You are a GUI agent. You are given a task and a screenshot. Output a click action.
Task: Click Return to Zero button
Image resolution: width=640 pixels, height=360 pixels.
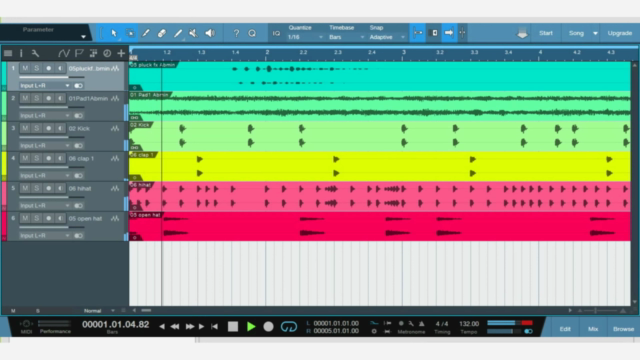click(x=214, y=327)
